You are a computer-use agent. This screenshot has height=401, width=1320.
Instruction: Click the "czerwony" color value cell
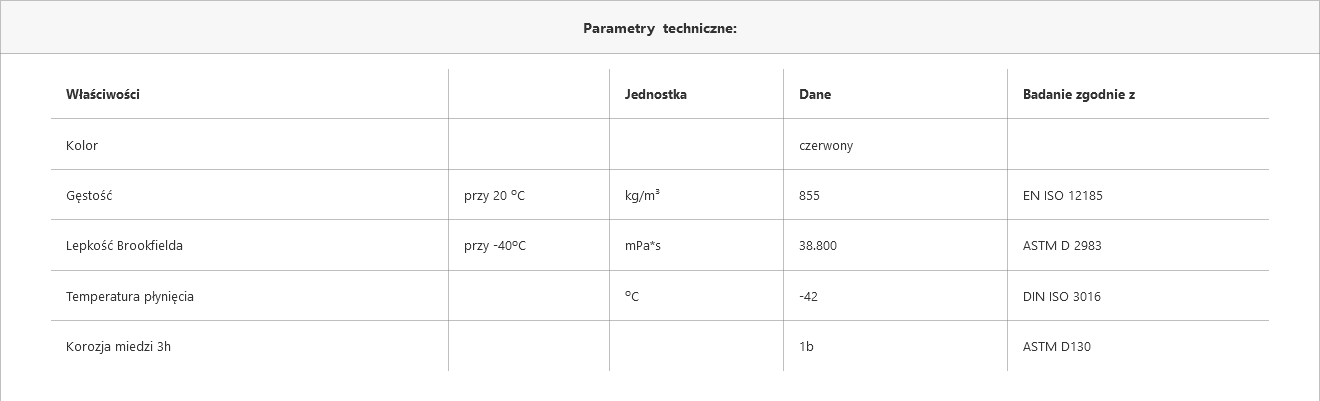coord(826,146)
